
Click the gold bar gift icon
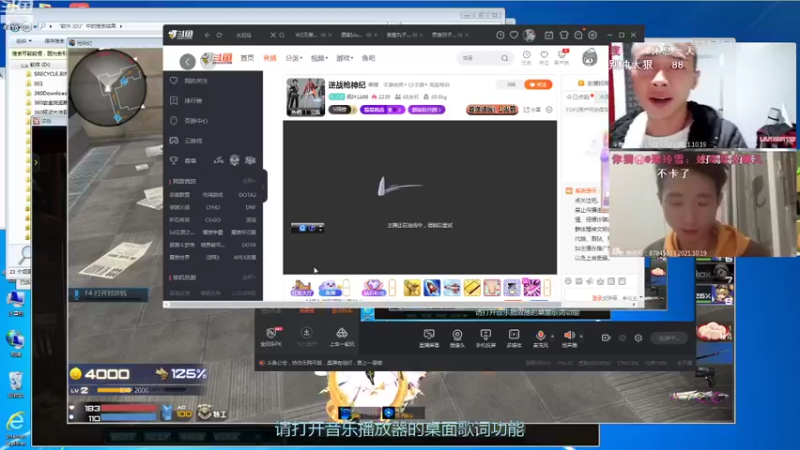472,288
